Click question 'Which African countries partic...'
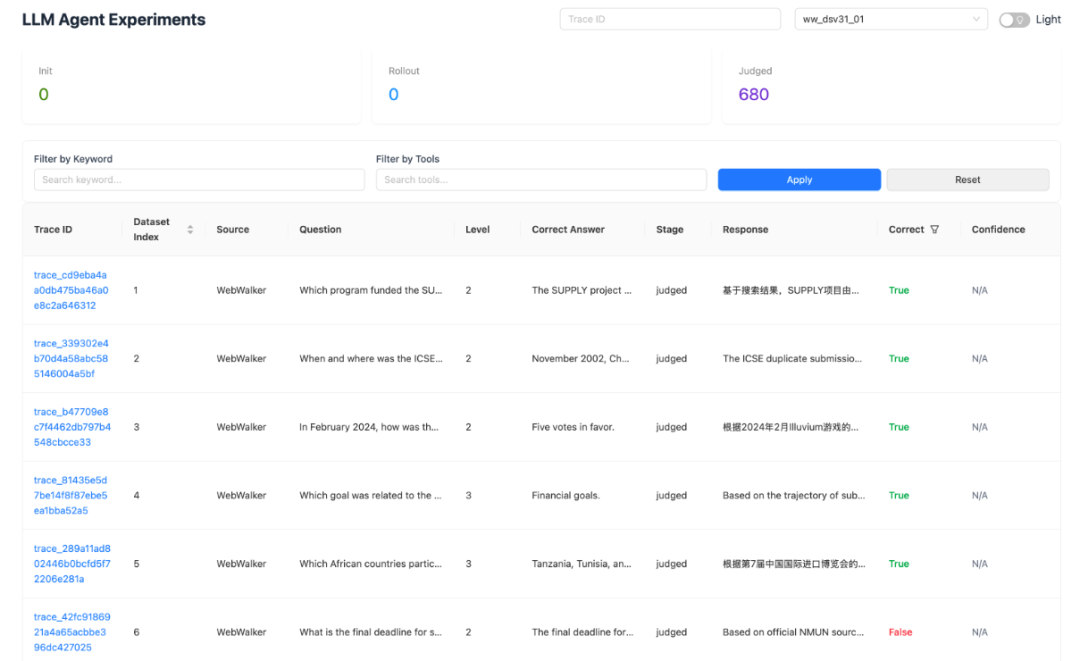The height and width of the screenshot is (661, 1080). click(x=371, y=563)
